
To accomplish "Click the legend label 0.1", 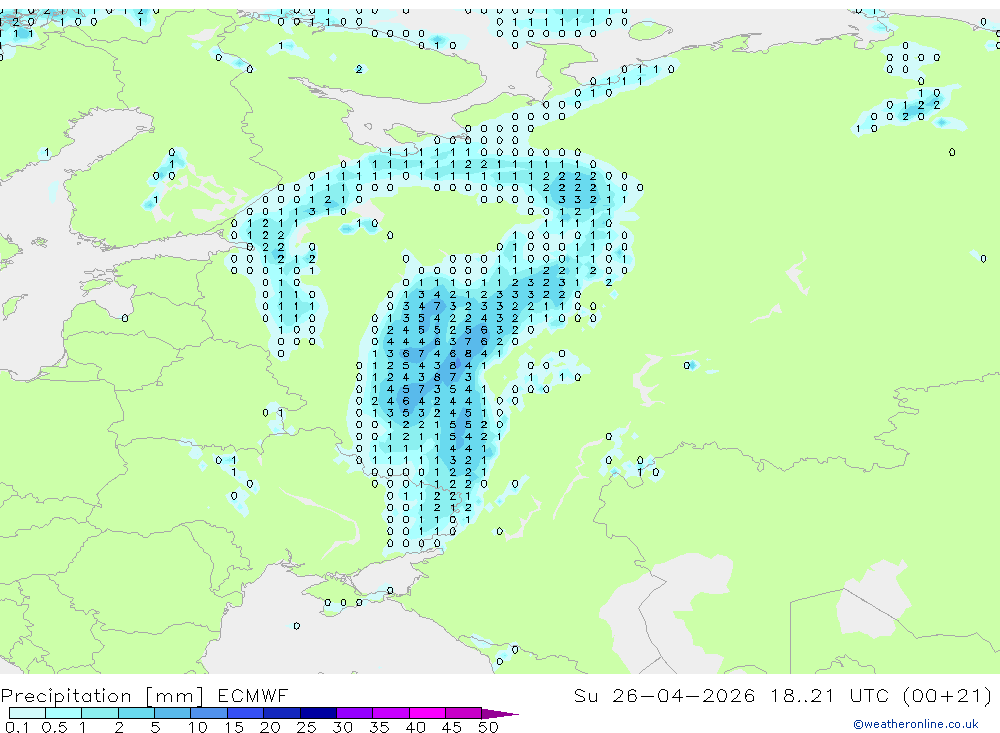I will click(x=17, y=727).
